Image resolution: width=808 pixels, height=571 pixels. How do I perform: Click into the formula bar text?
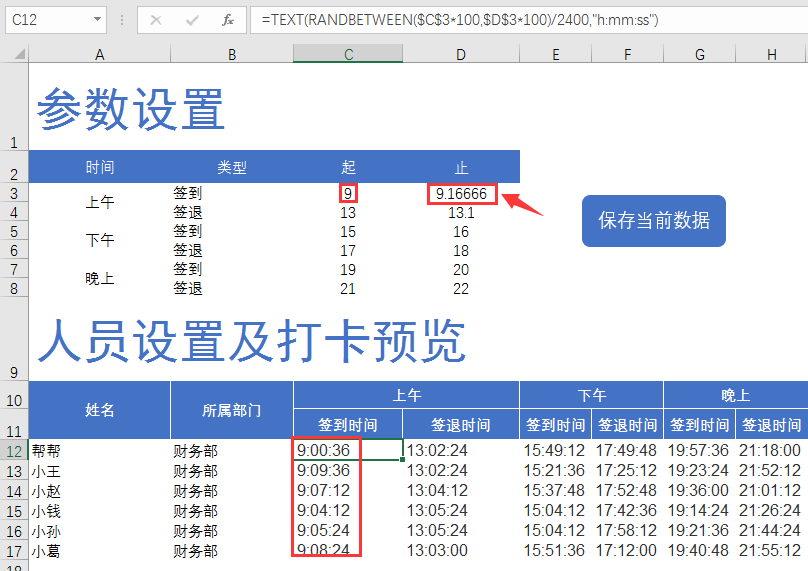coord(529,20)
